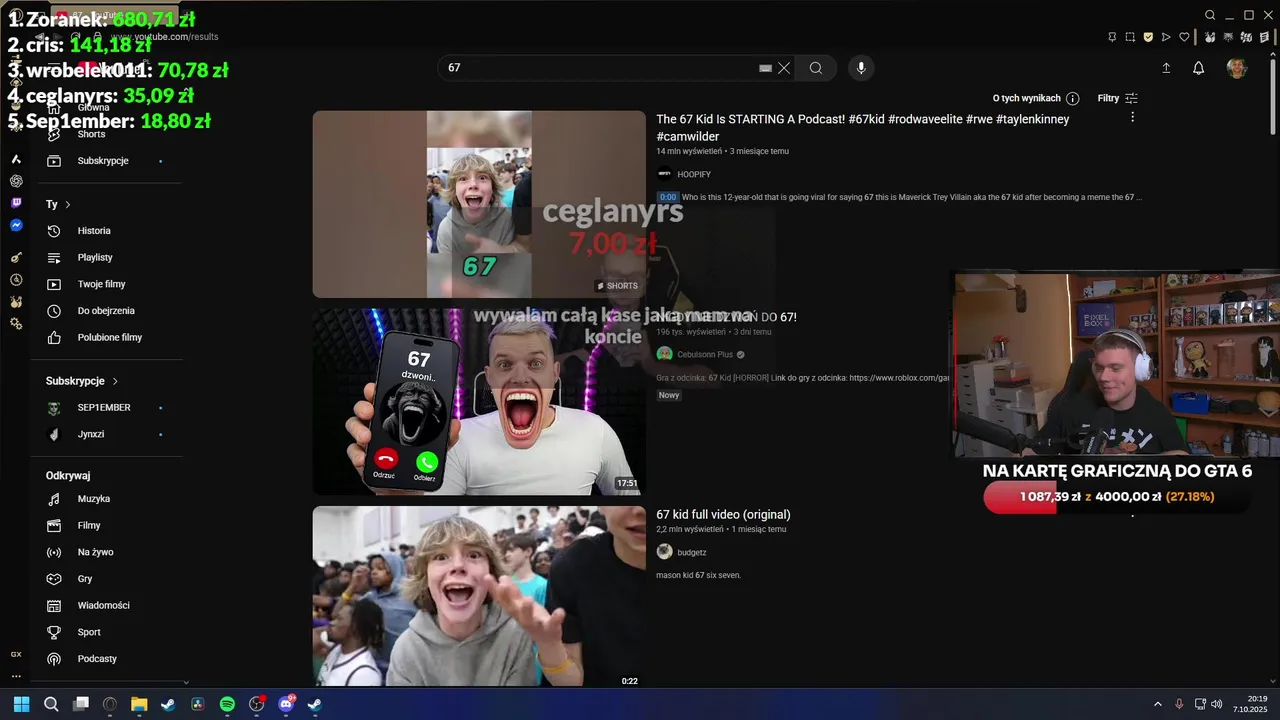The image size is (1280, 720).
Task: Open YouTube notifications bell
Action: 1198,68
